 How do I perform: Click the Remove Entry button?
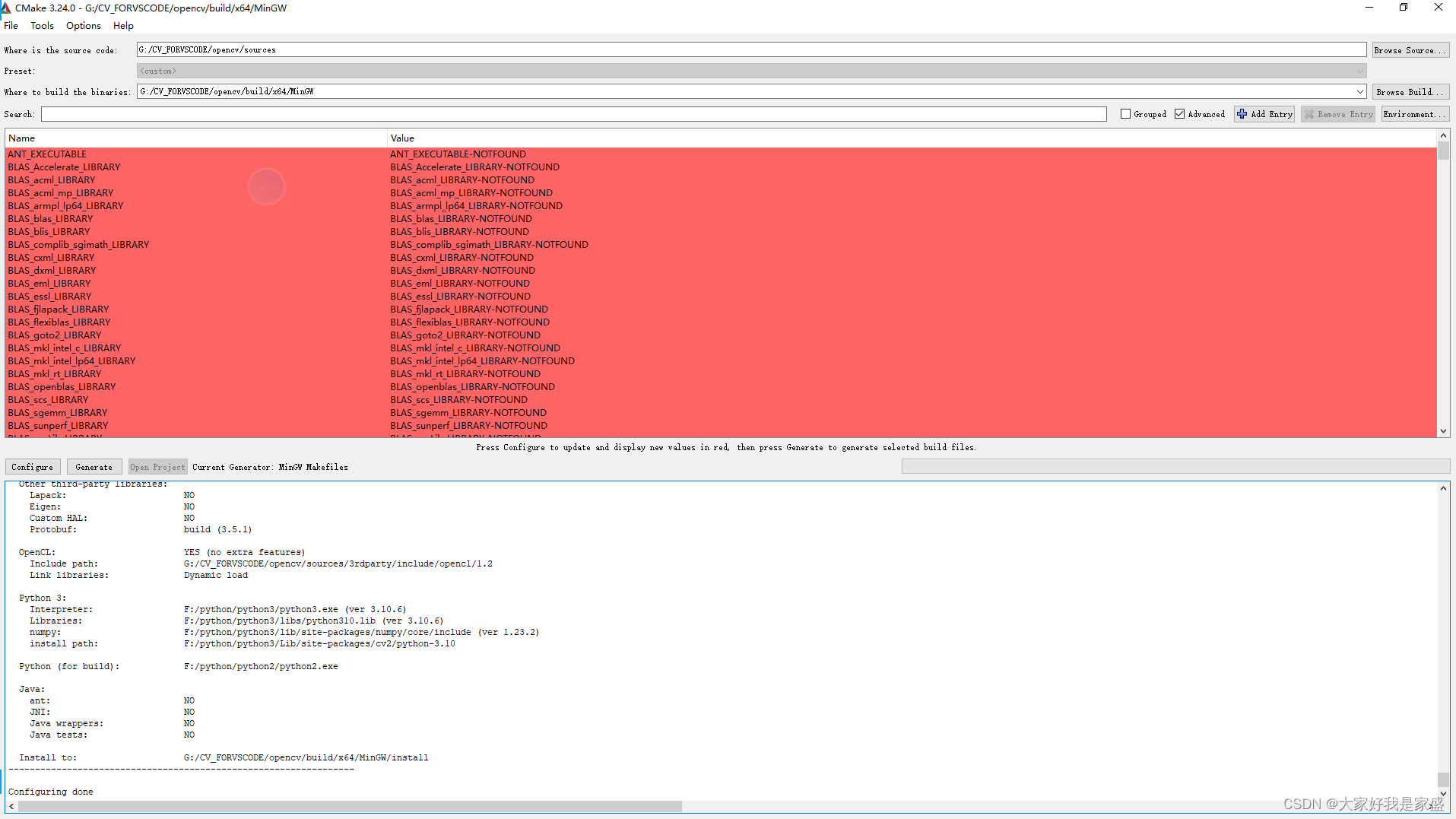tap(1338, 114)
